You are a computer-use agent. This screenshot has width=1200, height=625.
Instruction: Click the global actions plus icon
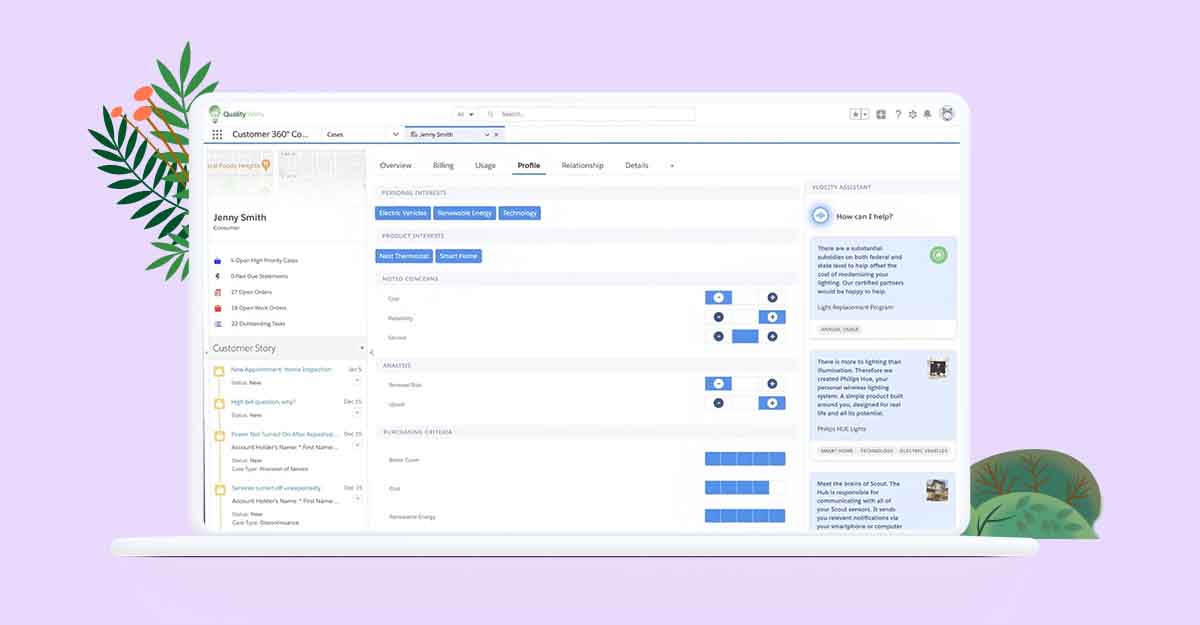[881, 114]
